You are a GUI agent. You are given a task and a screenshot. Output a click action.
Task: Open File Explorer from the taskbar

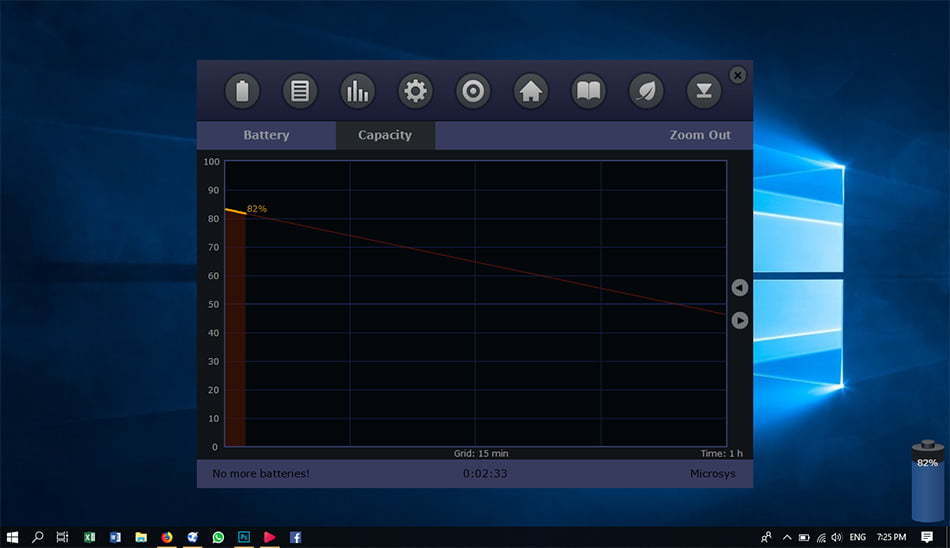point(141,537)
